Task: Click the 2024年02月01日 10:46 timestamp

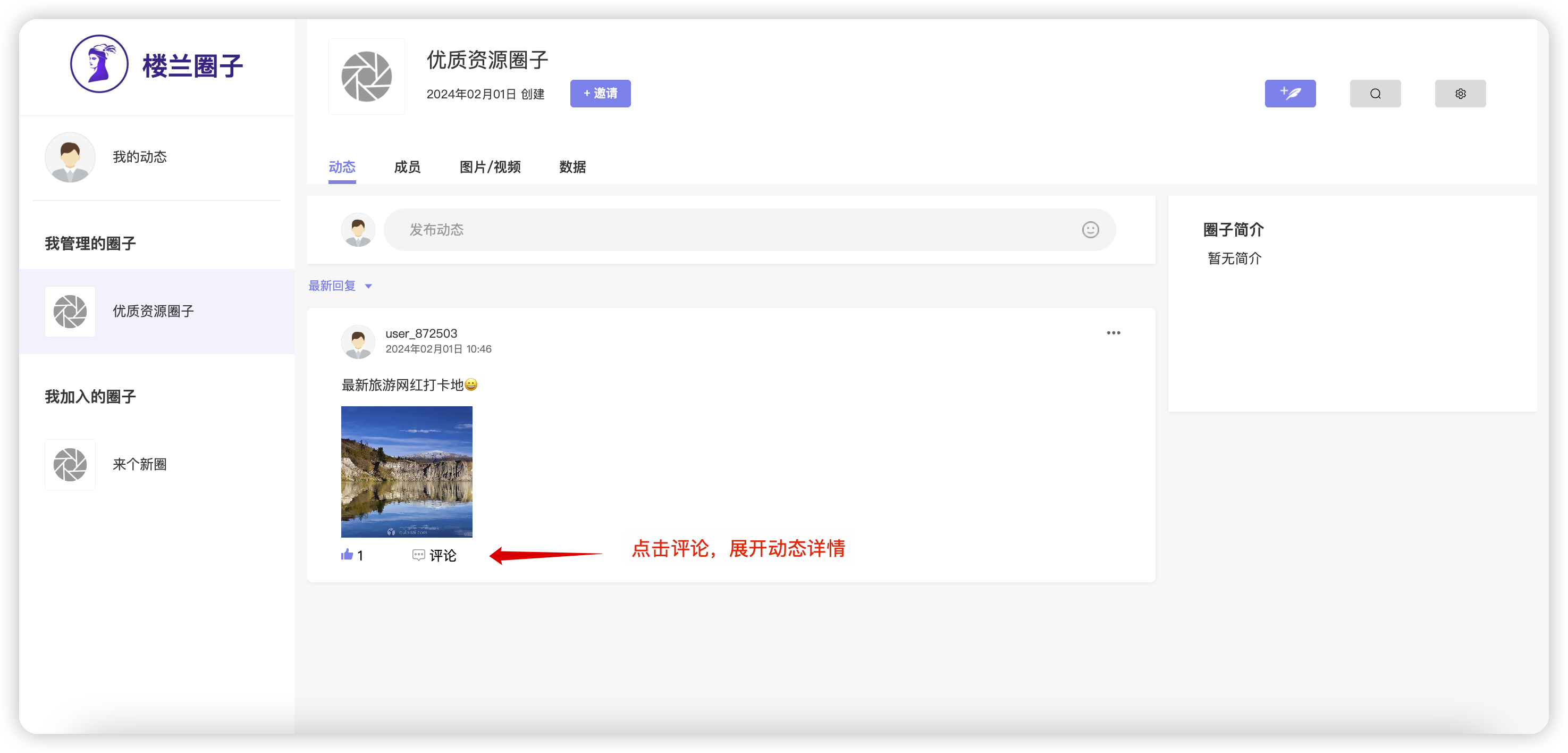Action: (x=439, y=349)
